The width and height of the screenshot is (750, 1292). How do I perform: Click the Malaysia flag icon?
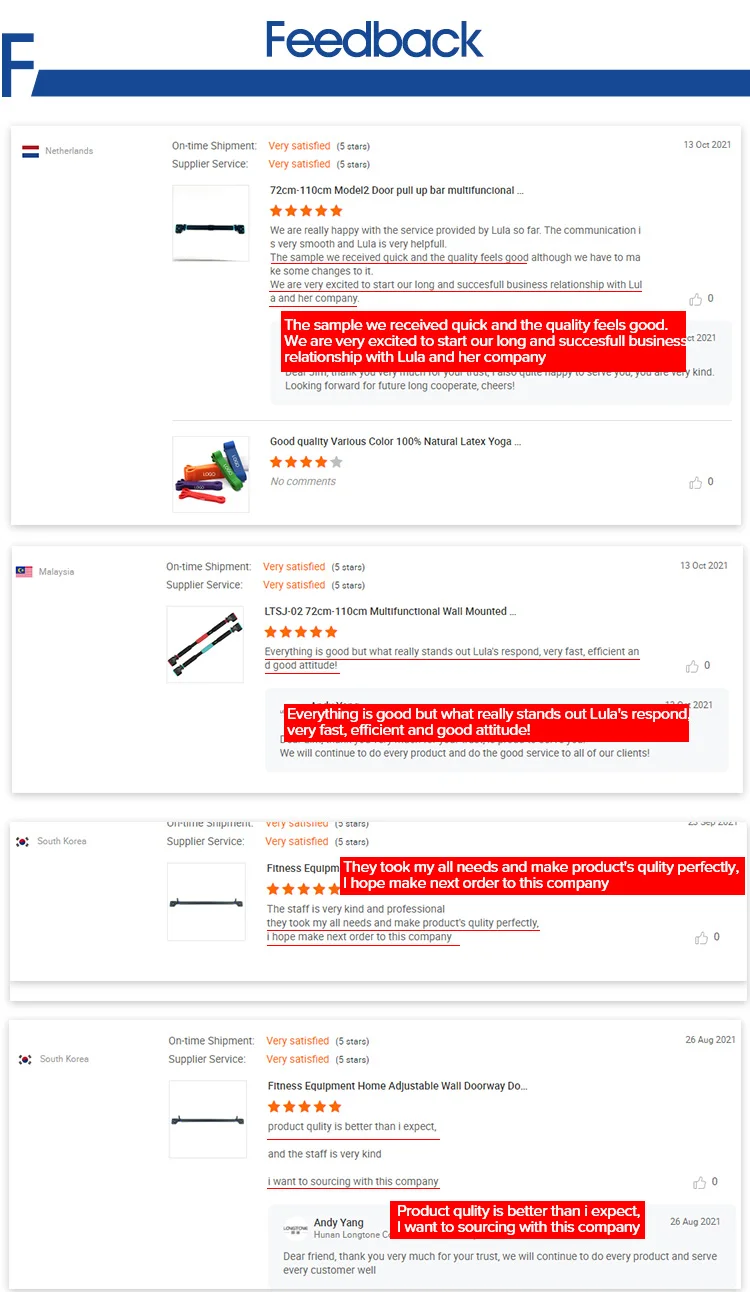click(x=24, y=572)
